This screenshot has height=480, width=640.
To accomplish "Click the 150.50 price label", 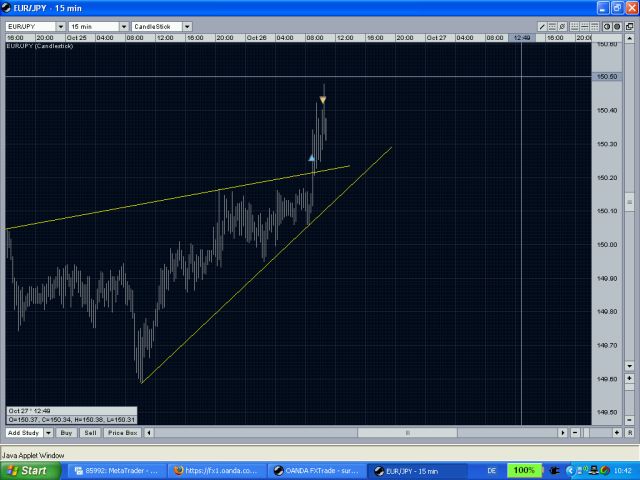I will point(607,77).
